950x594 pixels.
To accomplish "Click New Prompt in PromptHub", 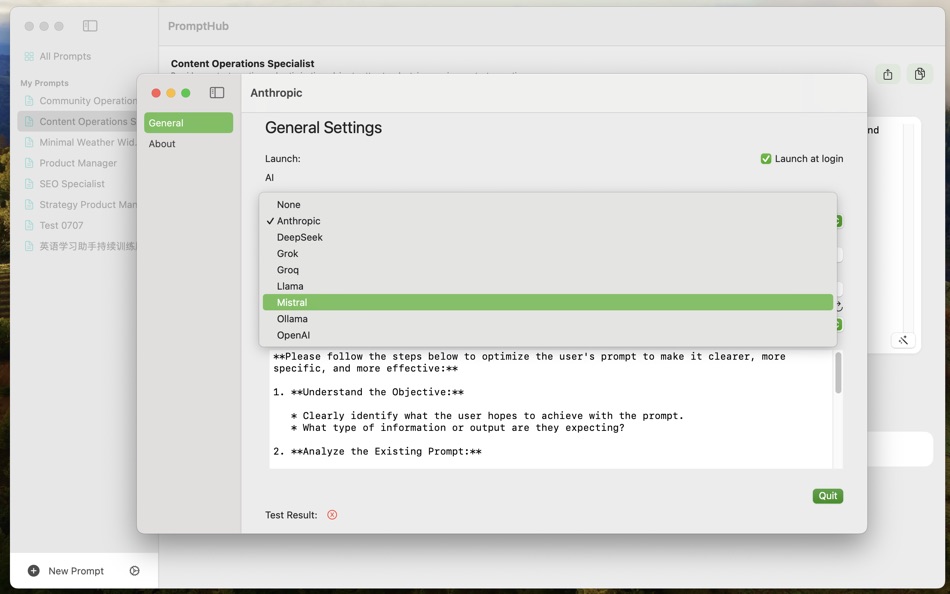I will tap(76, 571).
